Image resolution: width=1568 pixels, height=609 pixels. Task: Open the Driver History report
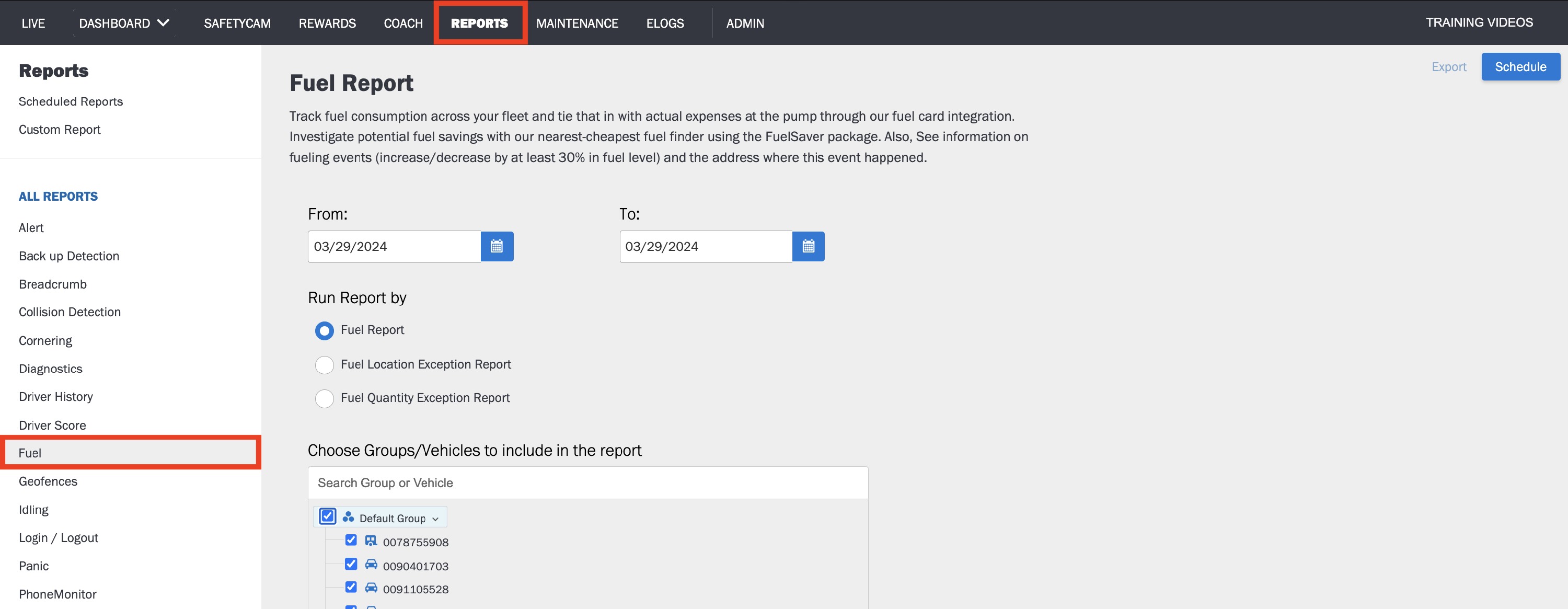point(55,397)
